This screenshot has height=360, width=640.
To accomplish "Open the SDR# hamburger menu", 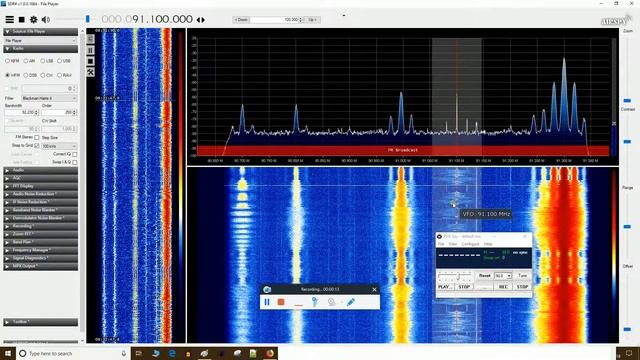I will coord(9,19).
